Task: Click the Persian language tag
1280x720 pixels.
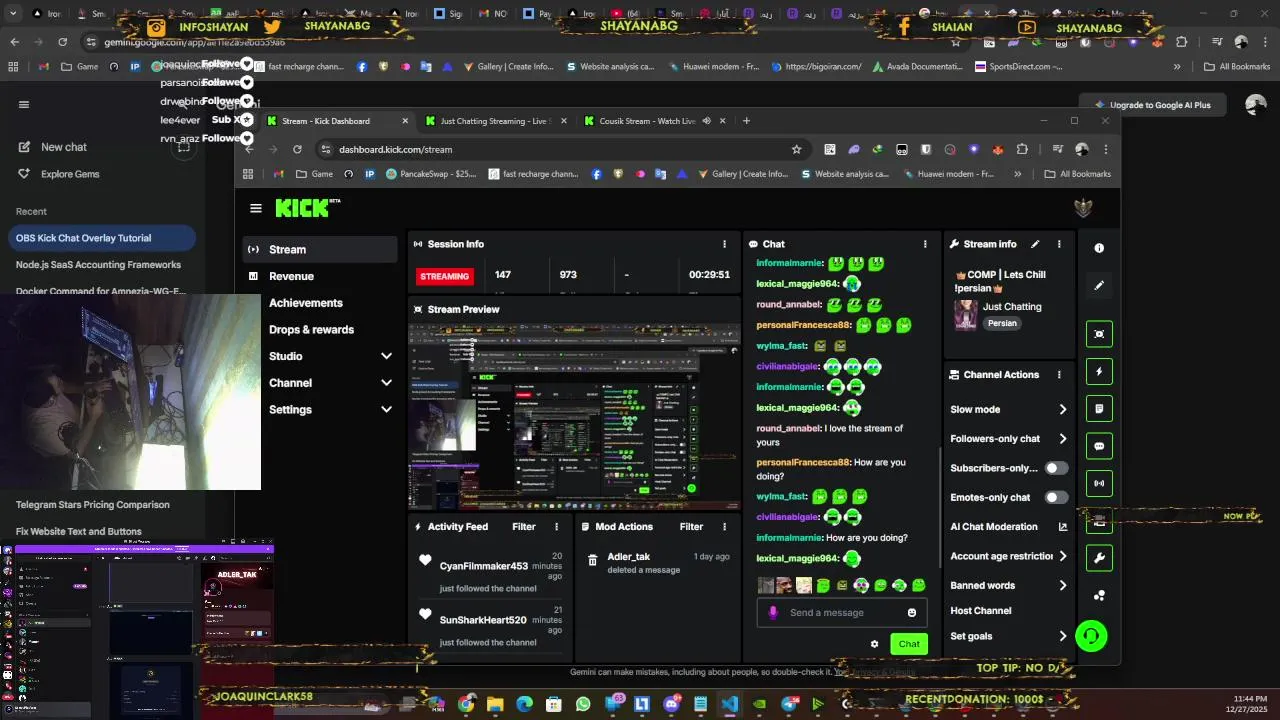Action: tap(1002, 324)
